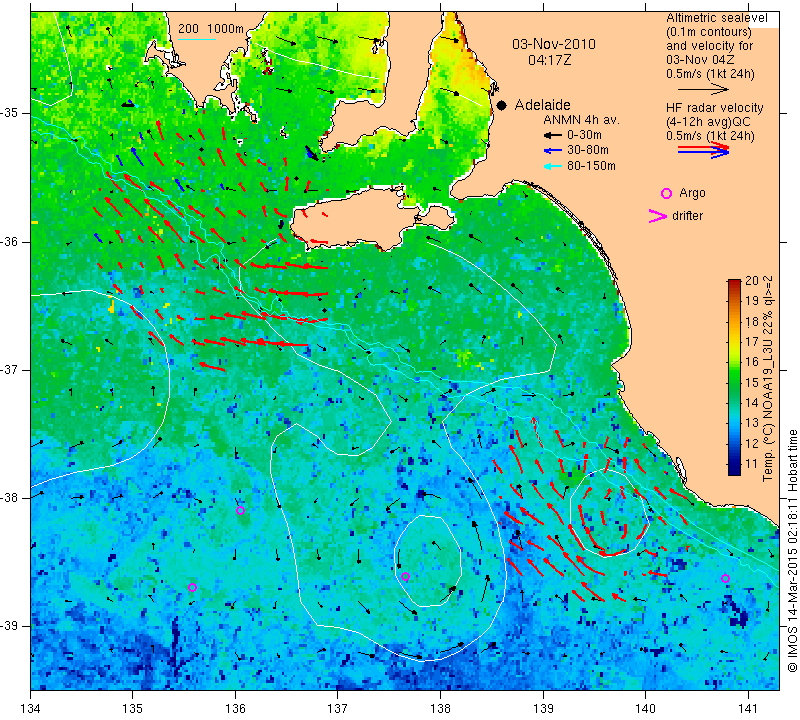Click the black Adelaide city dot
The width and height of the screenshot is (800, 720).
pos(502,106)
